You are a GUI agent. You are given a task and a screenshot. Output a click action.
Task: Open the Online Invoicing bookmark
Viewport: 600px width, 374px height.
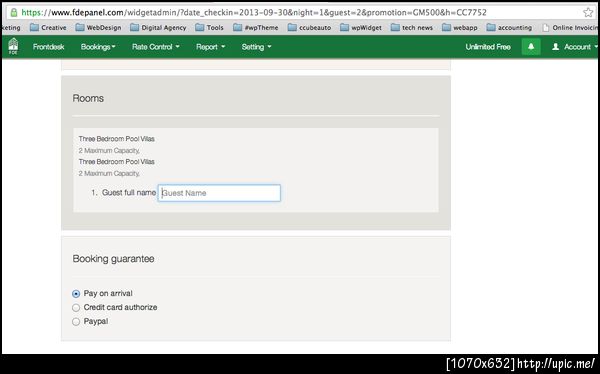(x=570, y=28)
